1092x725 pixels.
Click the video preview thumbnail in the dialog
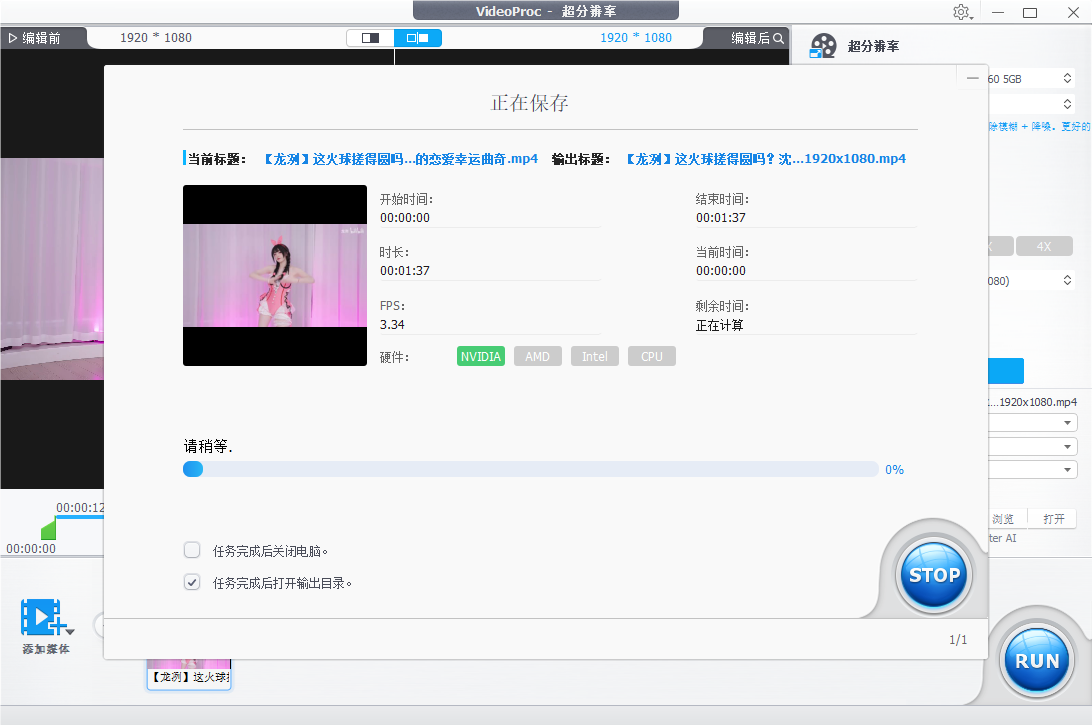tap(274, 275)
